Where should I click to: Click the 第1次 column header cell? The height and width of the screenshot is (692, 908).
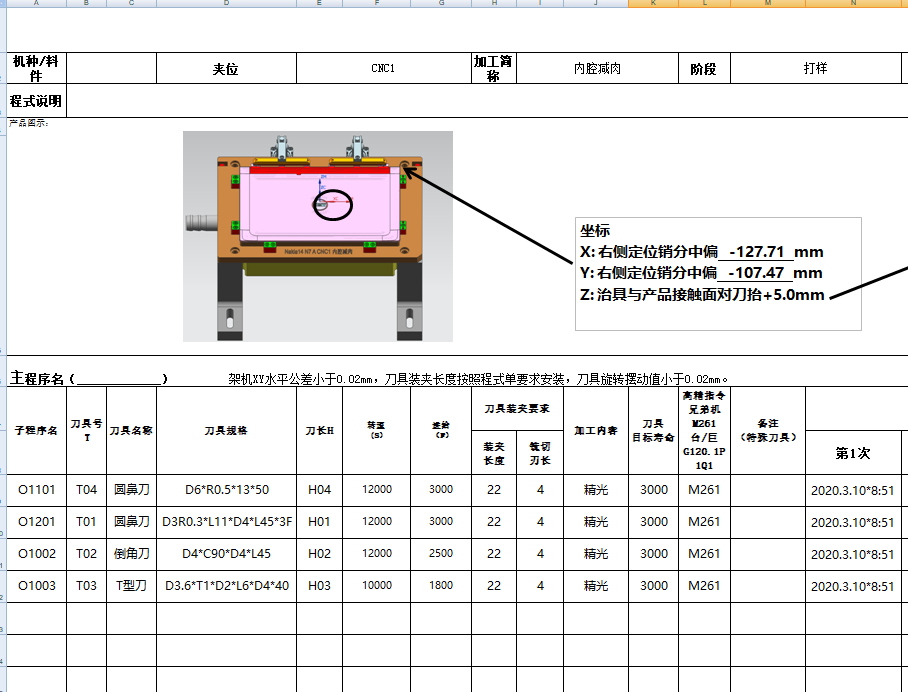tap(853, 454)
